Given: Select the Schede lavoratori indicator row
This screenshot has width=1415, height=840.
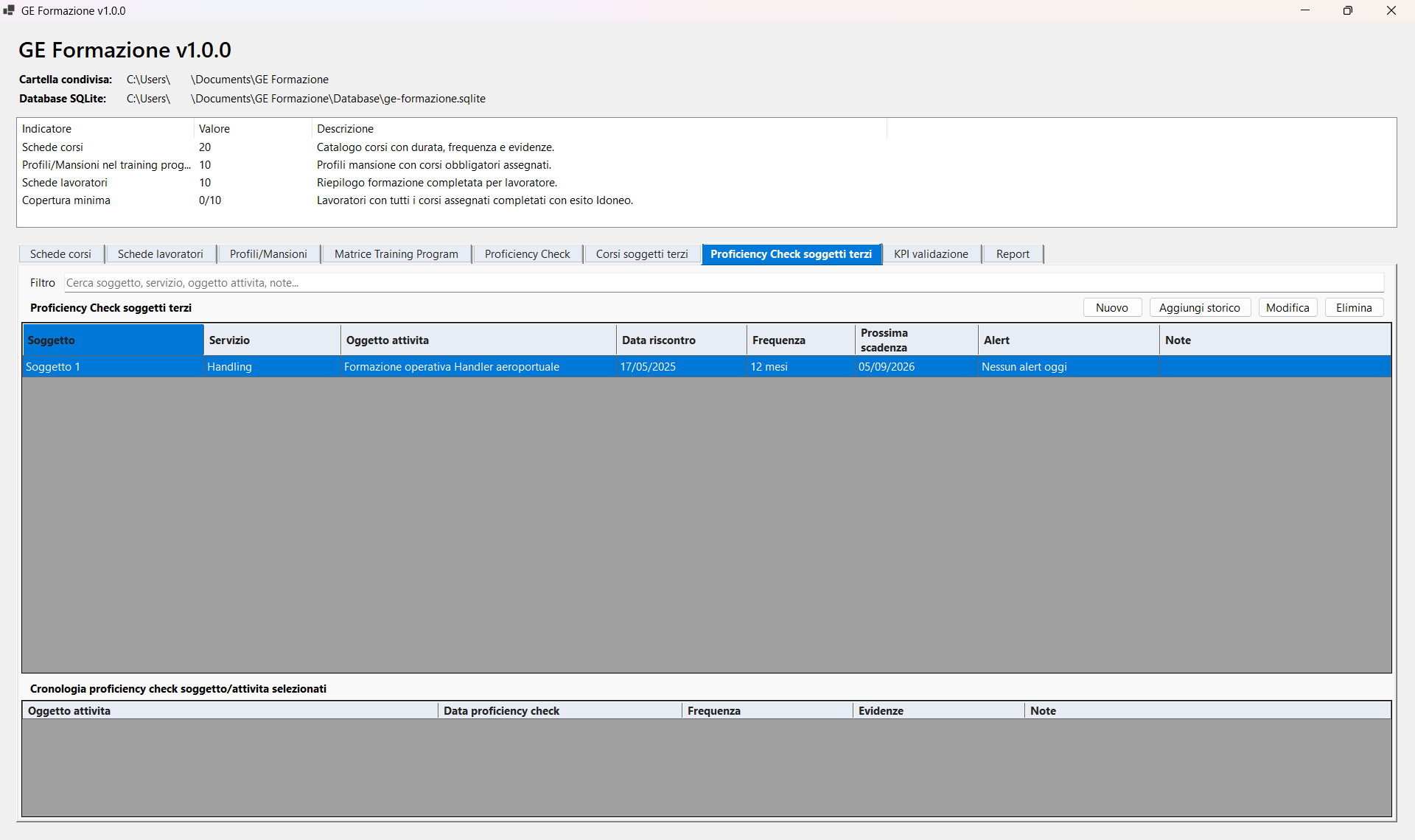Looking at the screenshot, I should click(453, 183).
